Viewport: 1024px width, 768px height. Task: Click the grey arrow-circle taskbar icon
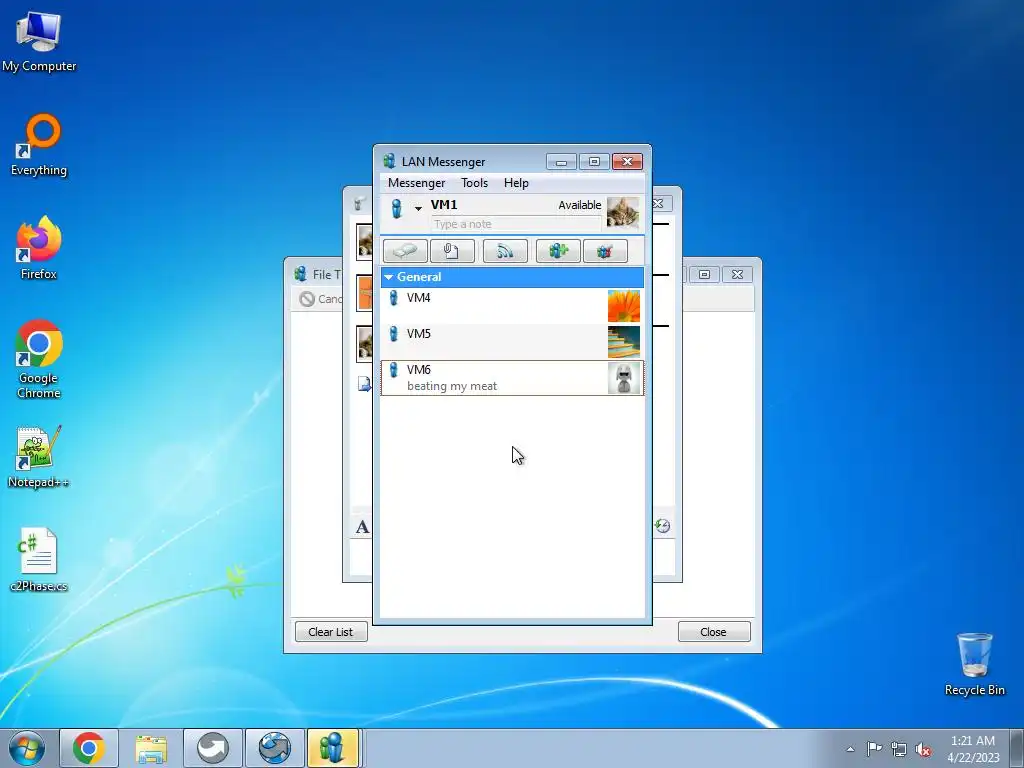click(x=213, y=748)
